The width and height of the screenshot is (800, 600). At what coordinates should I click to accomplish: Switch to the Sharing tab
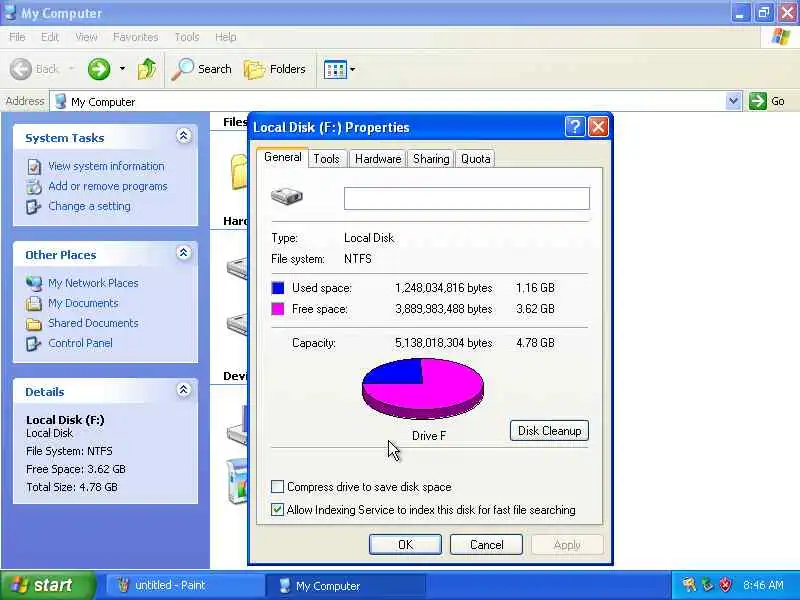coord(431,159)
